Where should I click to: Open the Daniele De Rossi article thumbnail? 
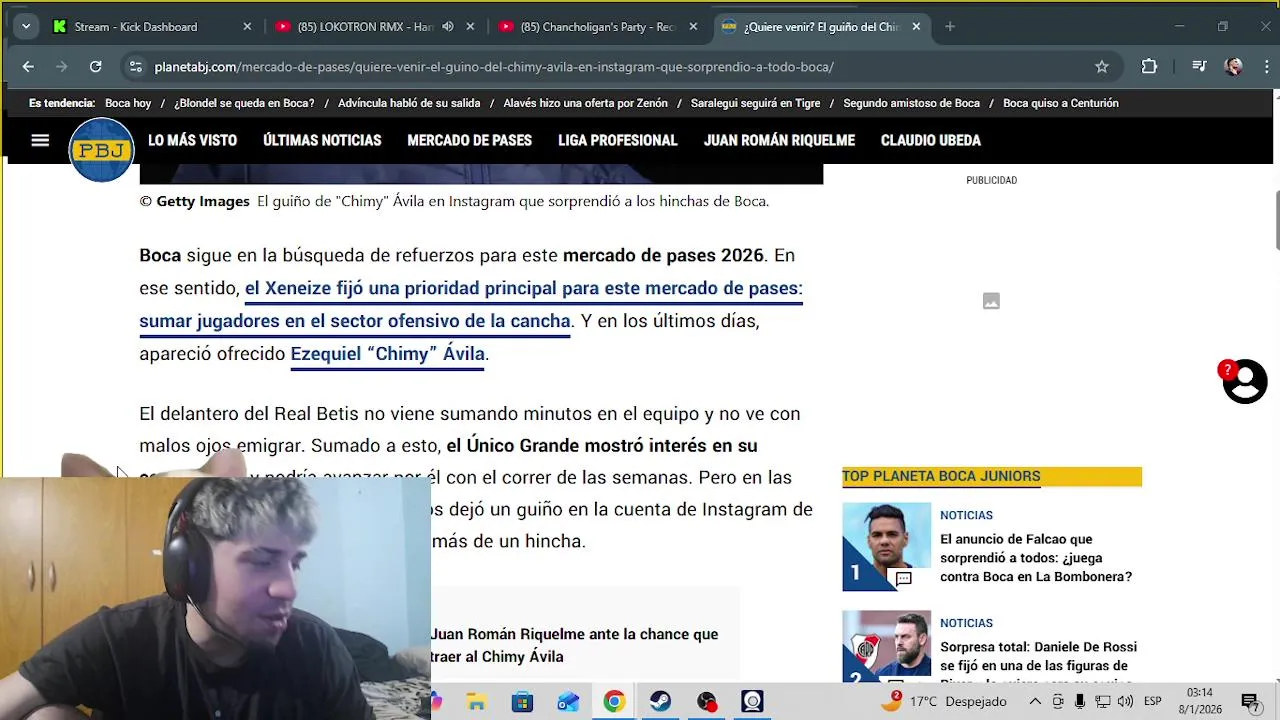886,646
